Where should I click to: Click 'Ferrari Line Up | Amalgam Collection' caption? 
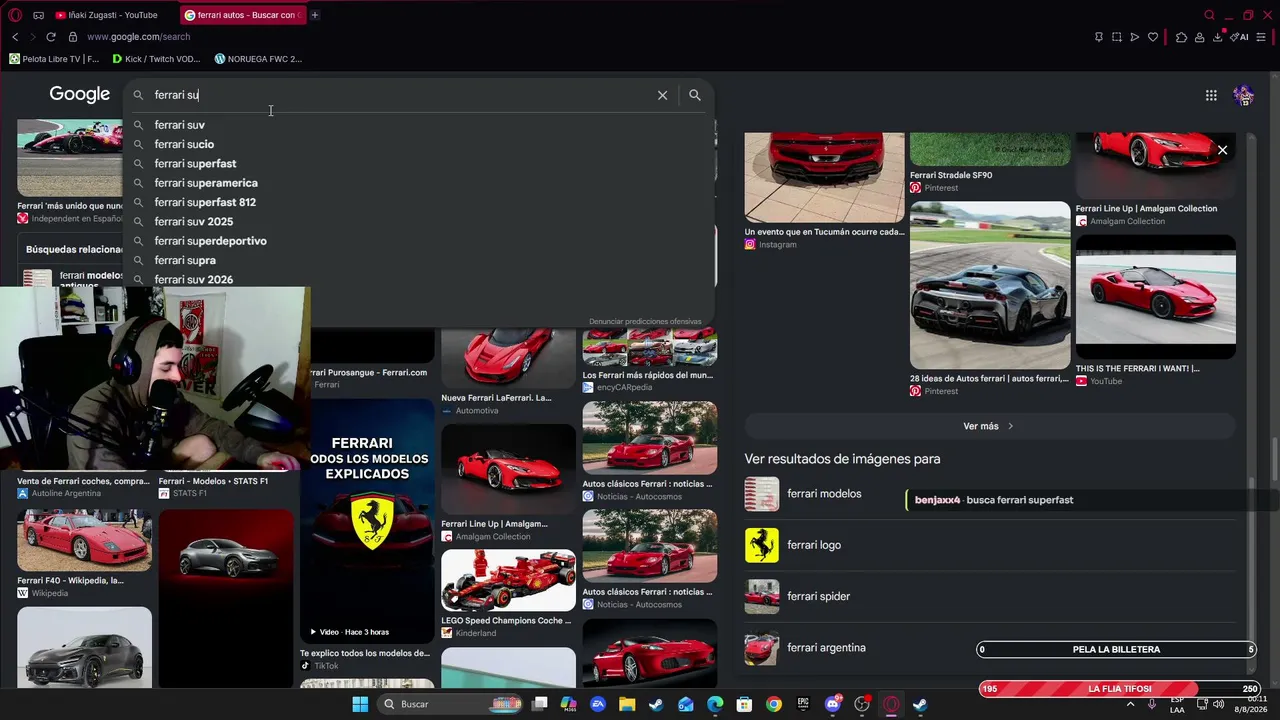(1146, 209)
